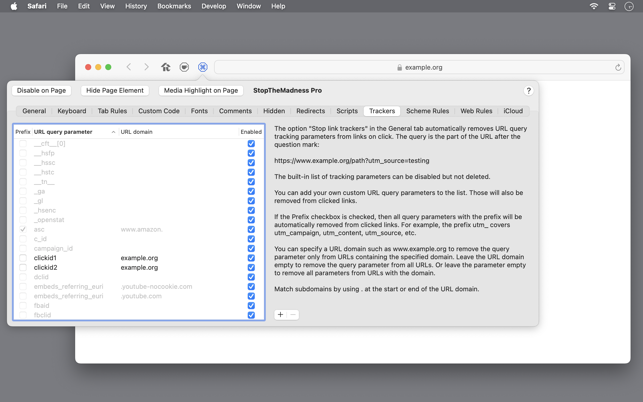Open the History menu
Viewport: 643px width, 402px height.
click(x=136, y=6)
